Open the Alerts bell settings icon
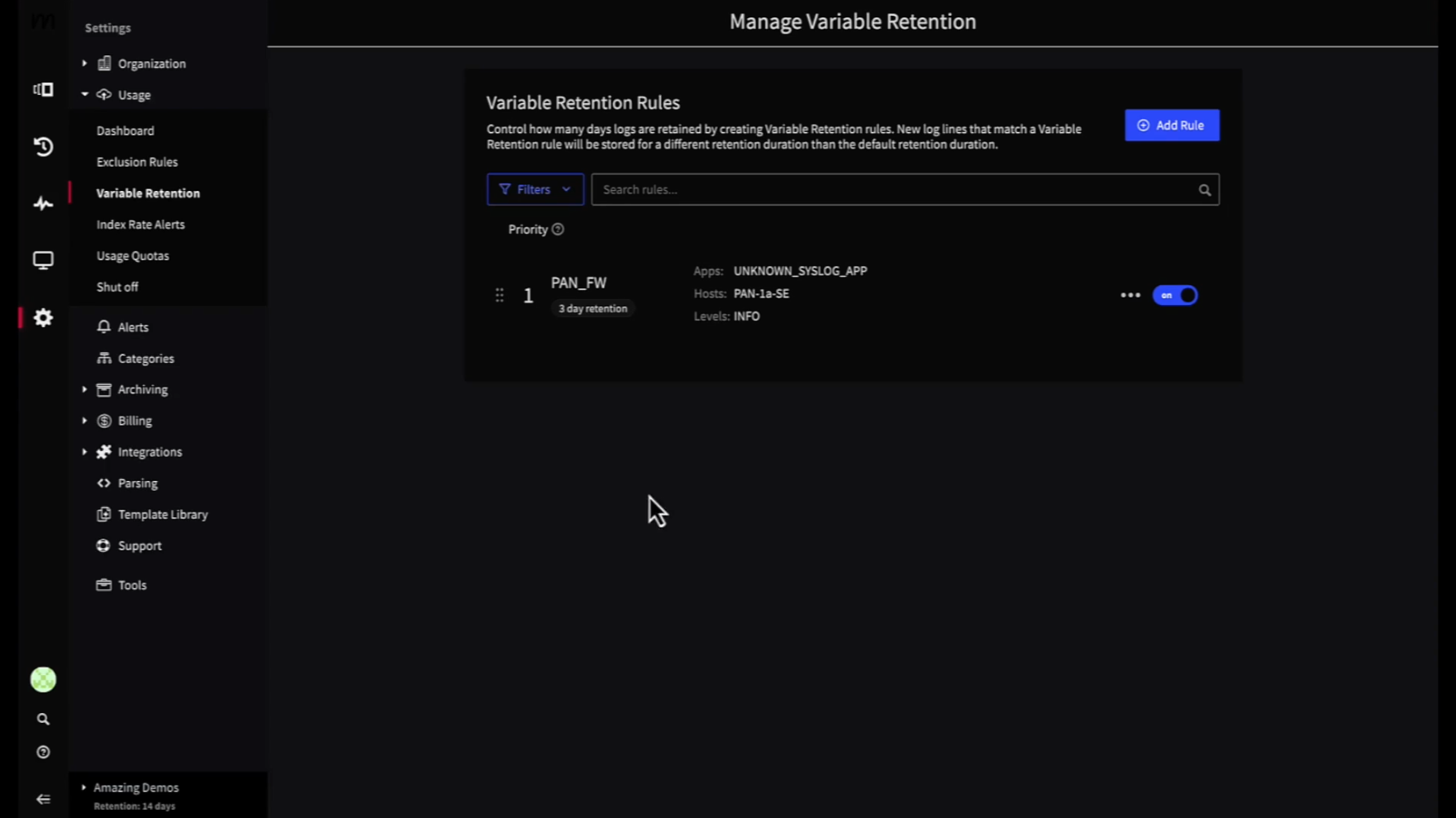1456x818 pixels. pyautogui.click(x=103, y=326)
